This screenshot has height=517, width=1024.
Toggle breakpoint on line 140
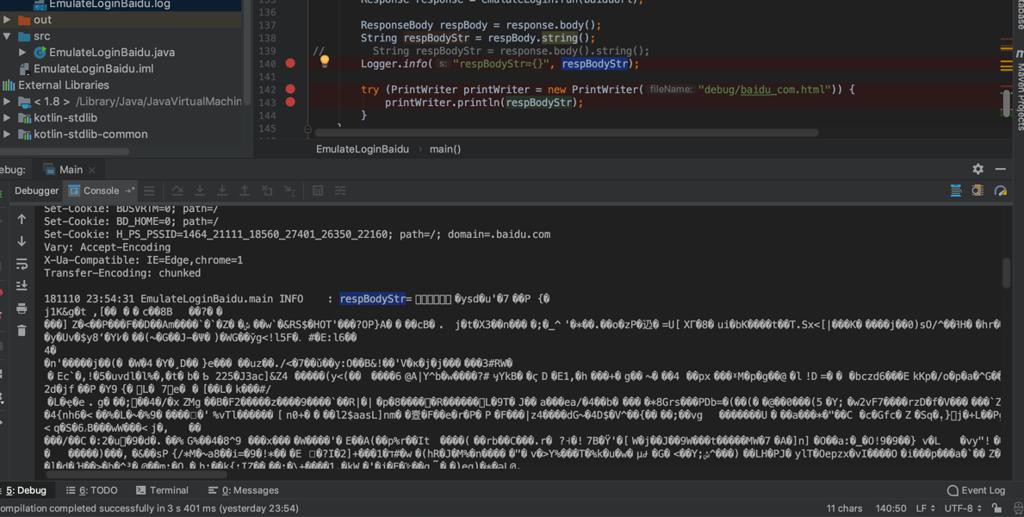290,63
